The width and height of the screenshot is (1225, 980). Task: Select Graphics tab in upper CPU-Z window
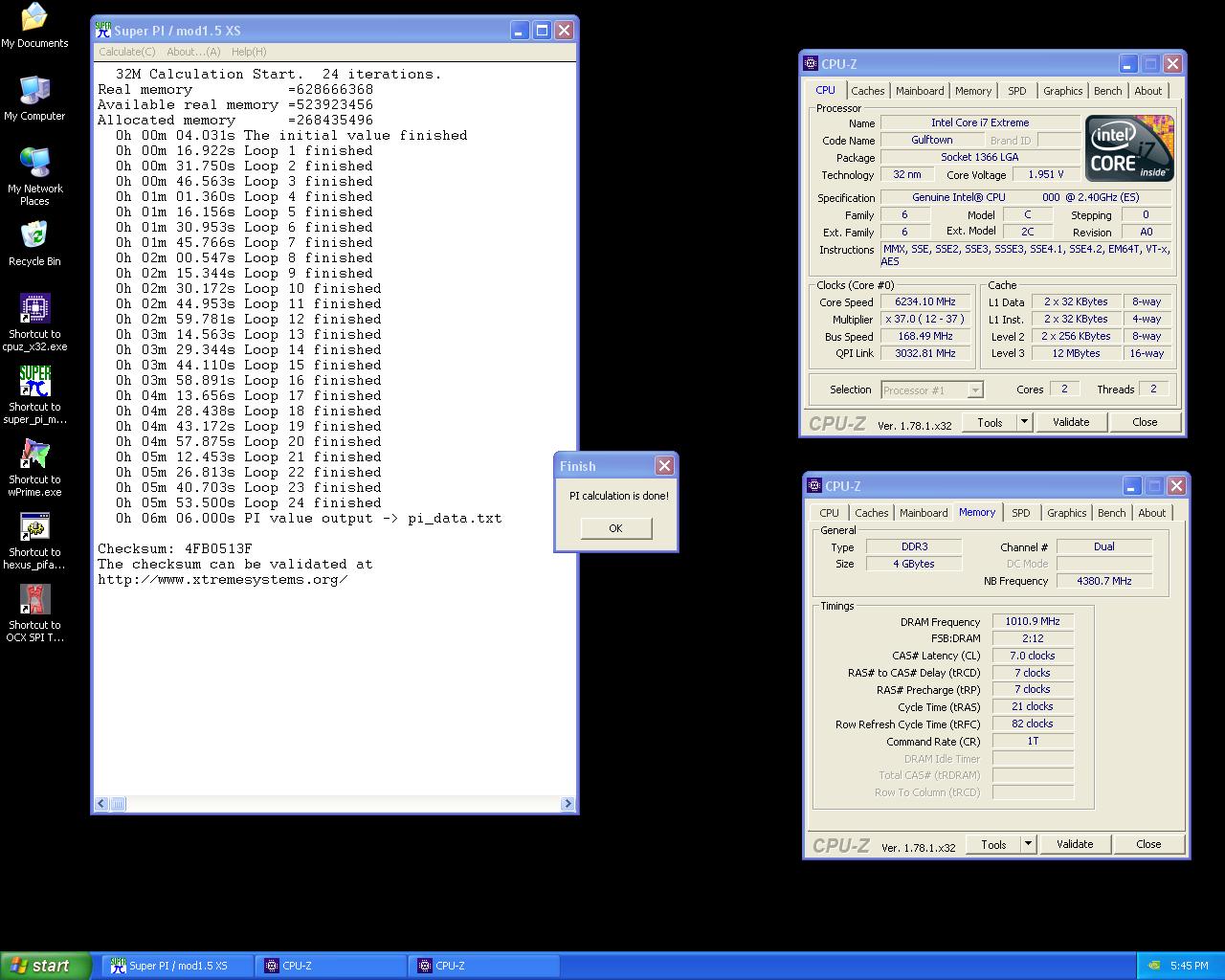pos(1063,91)
